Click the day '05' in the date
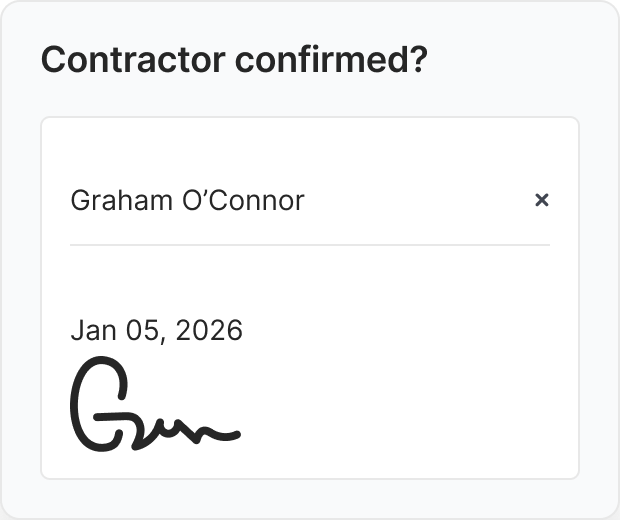This screenshot has height=520, width=620. point(140,331)
